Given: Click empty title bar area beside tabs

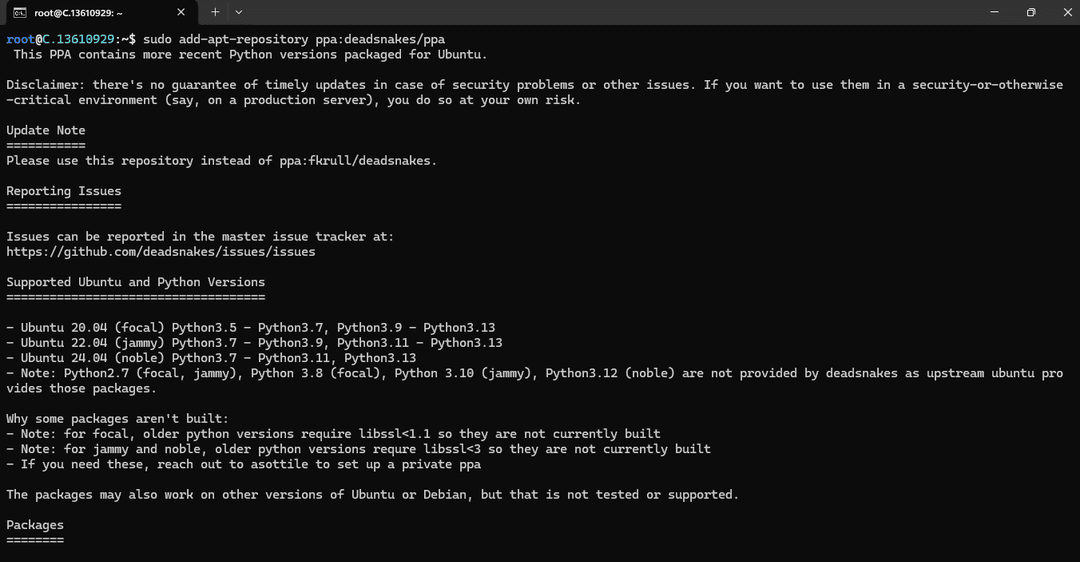Looking at the screenshot, I should (x=600, y=12).
